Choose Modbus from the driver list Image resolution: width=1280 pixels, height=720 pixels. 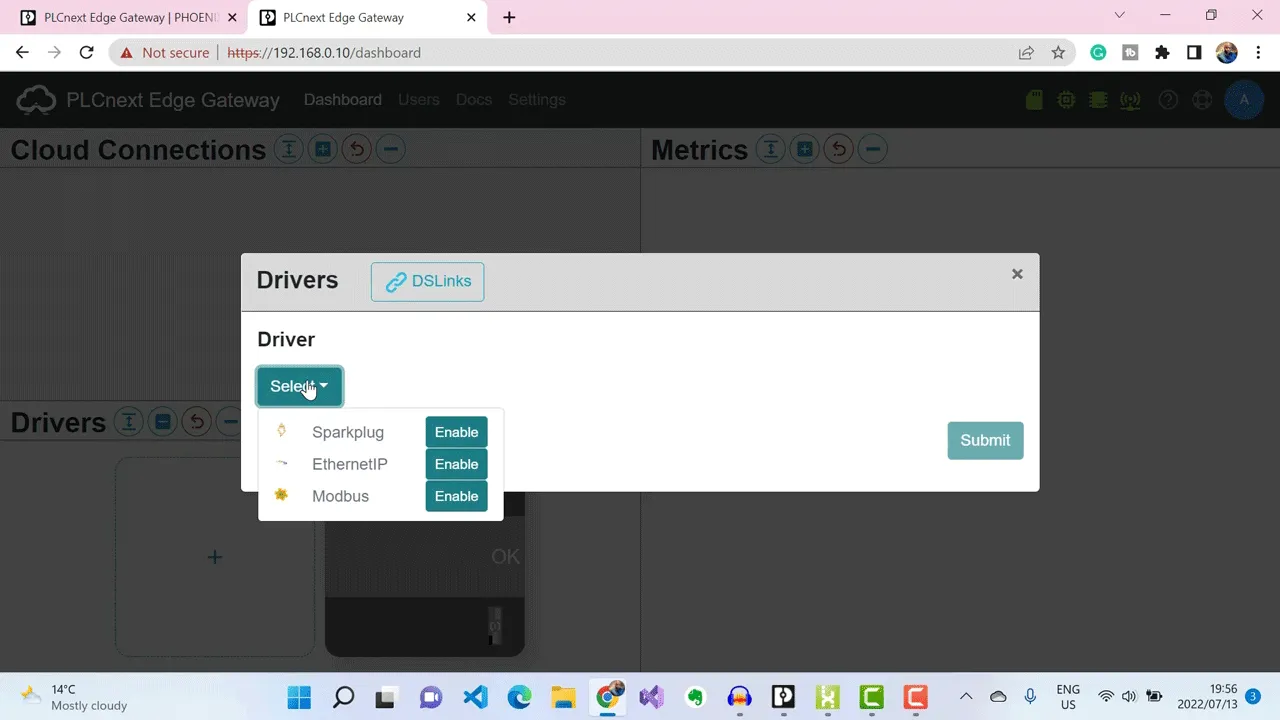click(x=340, y=496)
